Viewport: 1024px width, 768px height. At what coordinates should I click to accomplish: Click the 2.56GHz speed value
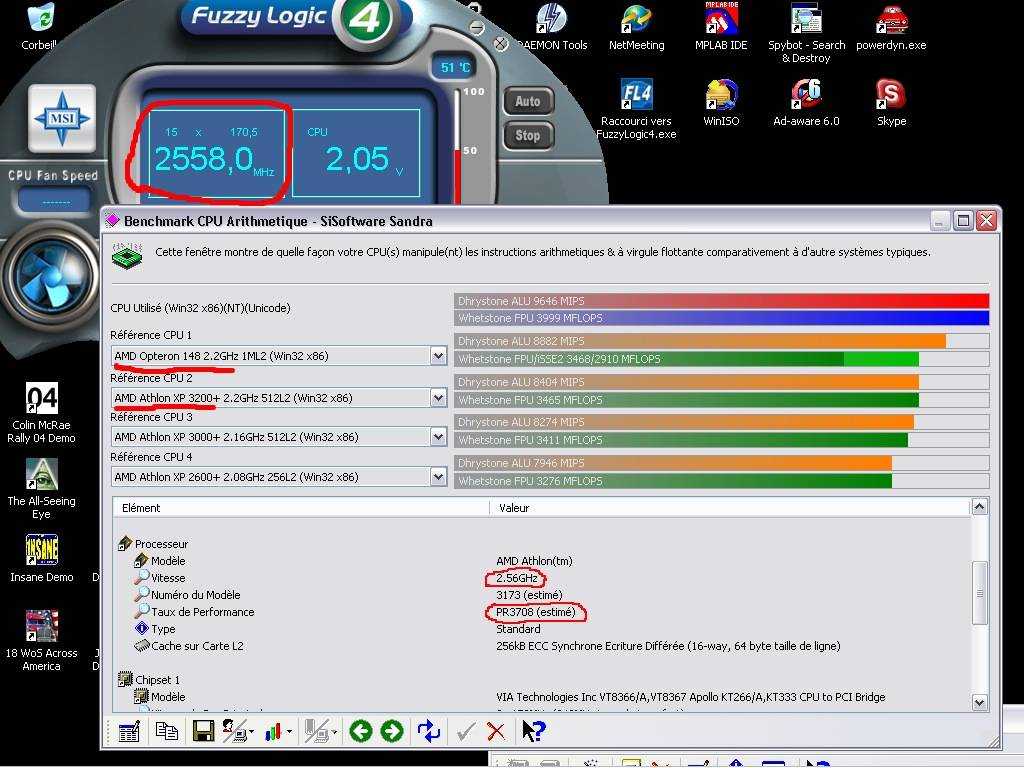pyautogui.click(x=517, y=578)
